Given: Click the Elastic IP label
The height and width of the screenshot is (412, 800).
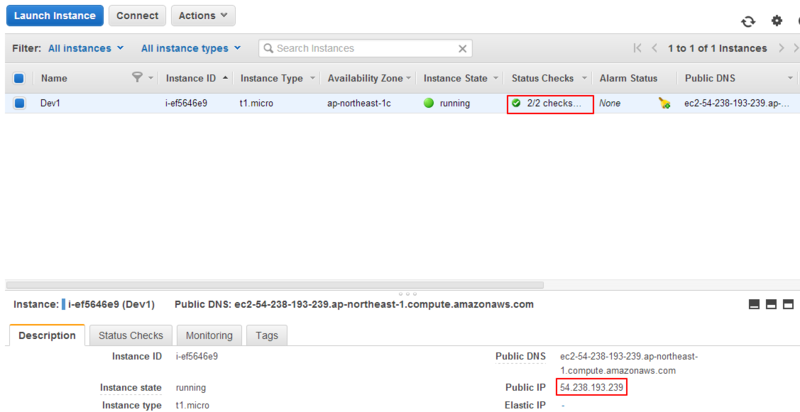Looking at the screenshot, I should click(524, 405).
